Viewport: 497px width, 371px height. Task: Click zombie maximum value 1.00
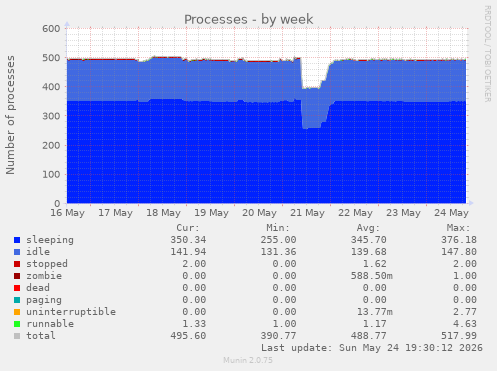tap(465, 276)
